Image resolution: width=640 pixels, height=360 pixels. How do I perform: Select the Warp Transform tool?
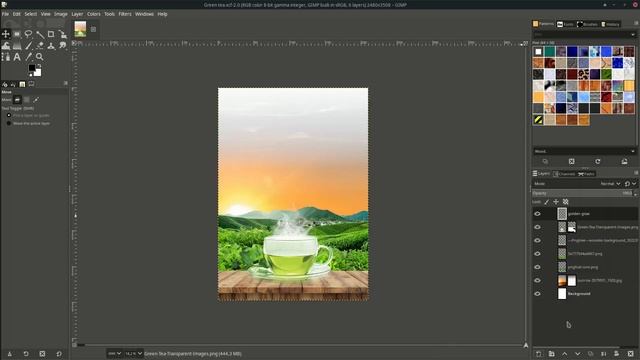coord(6,46)
